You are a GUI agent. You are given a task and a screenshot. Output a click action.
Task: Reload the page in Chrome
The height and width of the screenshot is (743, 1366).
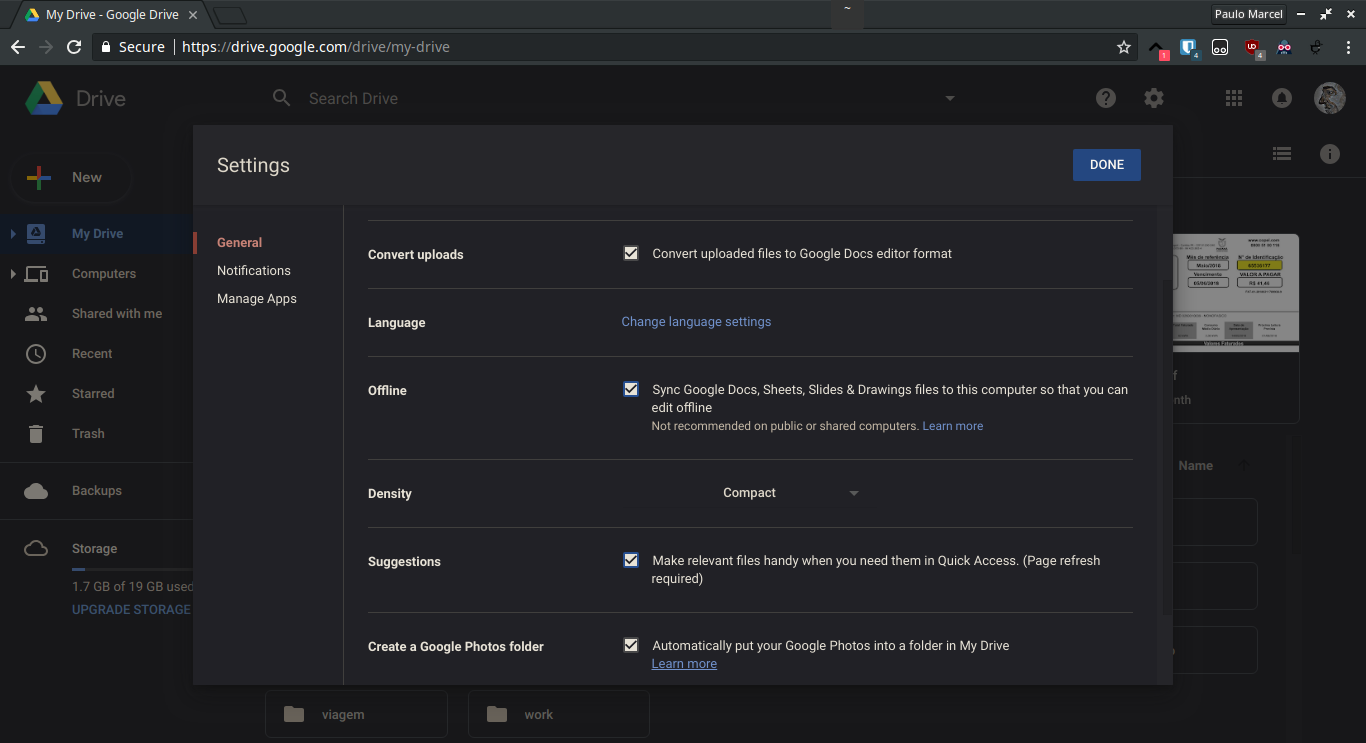[x=74, y=47]
